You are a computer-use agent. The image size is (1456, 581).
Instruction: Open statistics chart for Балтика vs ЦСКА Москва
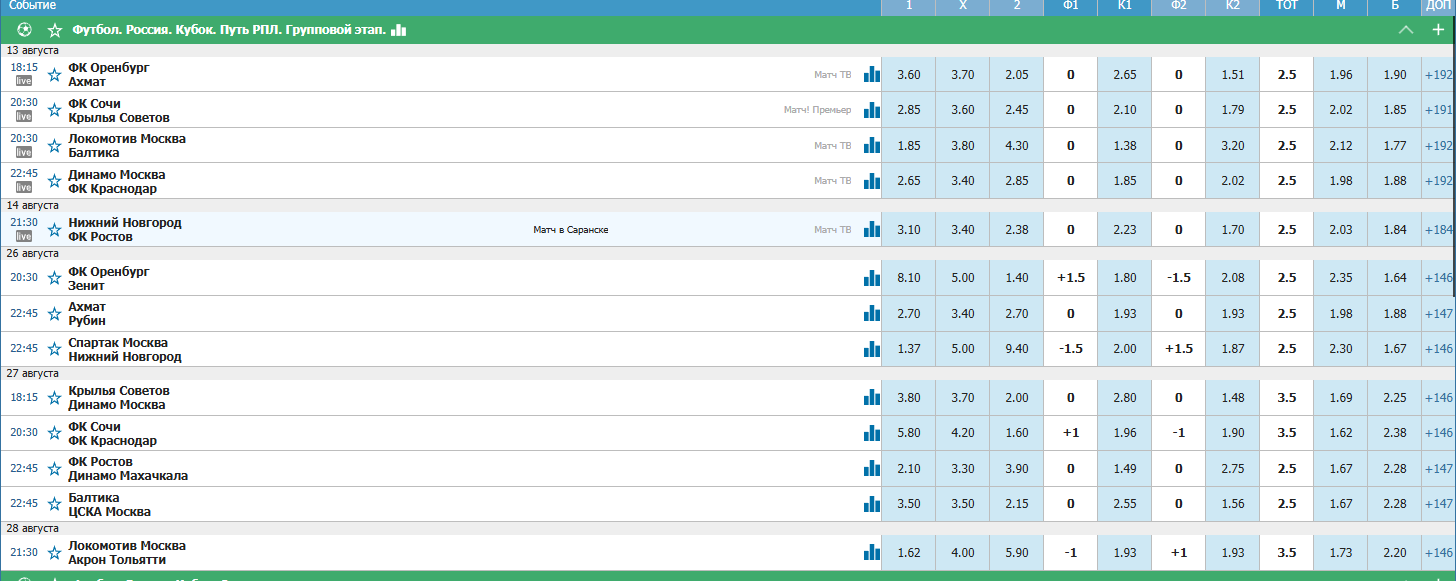coord(872,504)
